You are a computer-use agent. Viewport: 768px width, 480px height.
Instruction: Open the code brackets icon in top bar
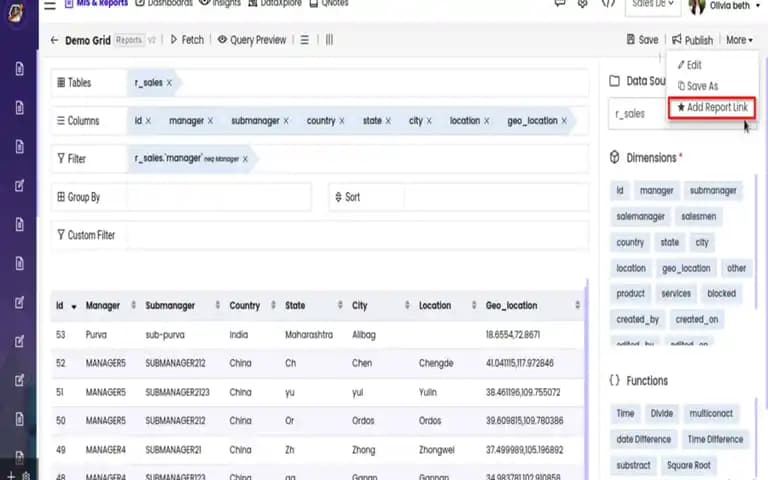click(x=608, y=3)
